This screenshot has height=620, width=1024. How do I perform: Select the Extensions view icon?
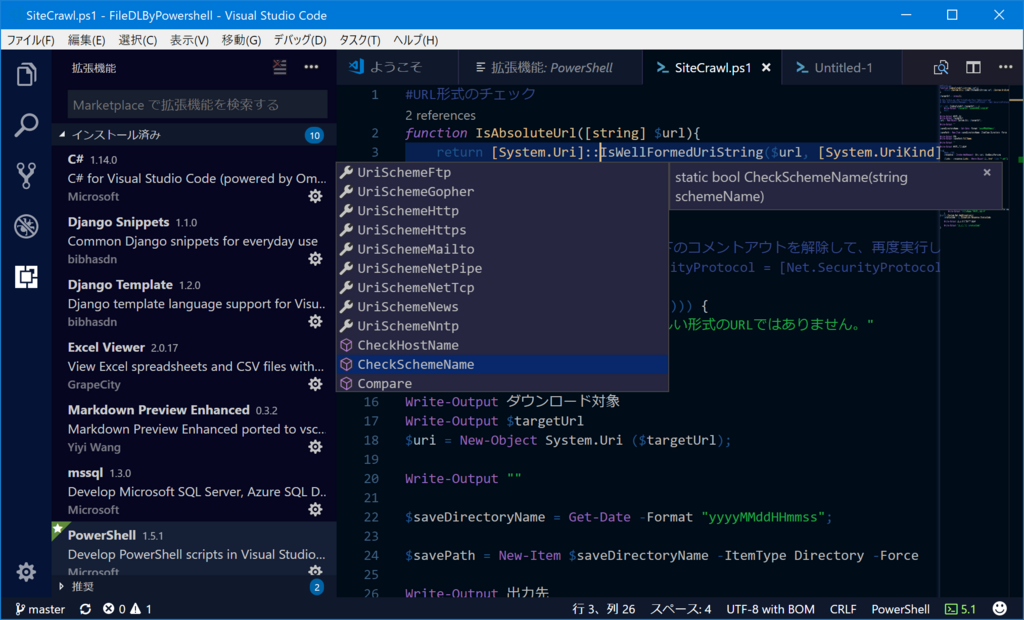pos(26,276)
